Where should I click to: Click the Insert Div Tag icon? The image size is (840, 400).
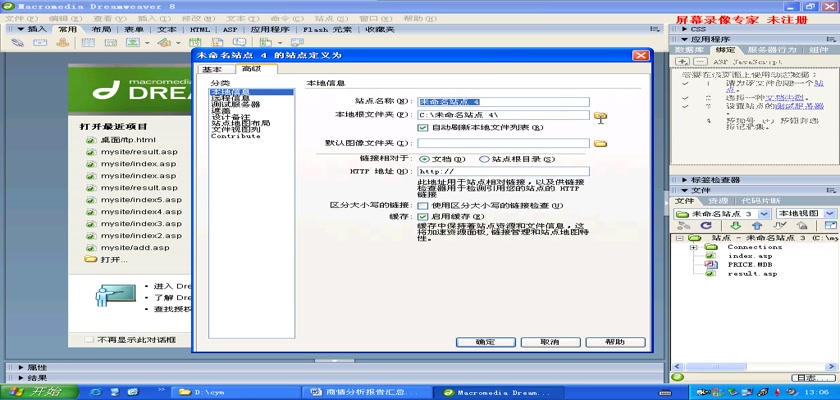(110, 42)
